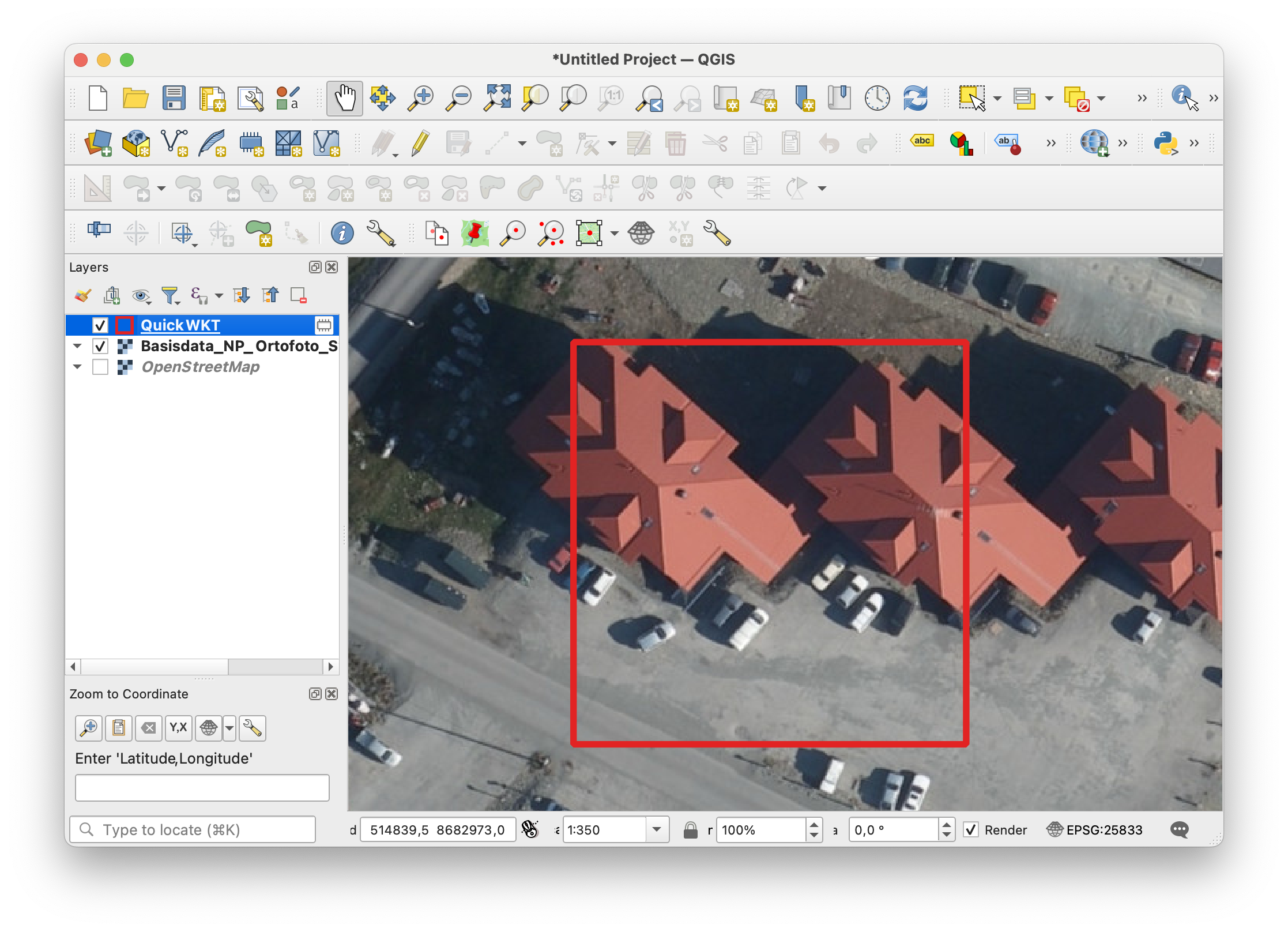
Task: Increase magnifier value with up arrow
Action: coord(814,824)
